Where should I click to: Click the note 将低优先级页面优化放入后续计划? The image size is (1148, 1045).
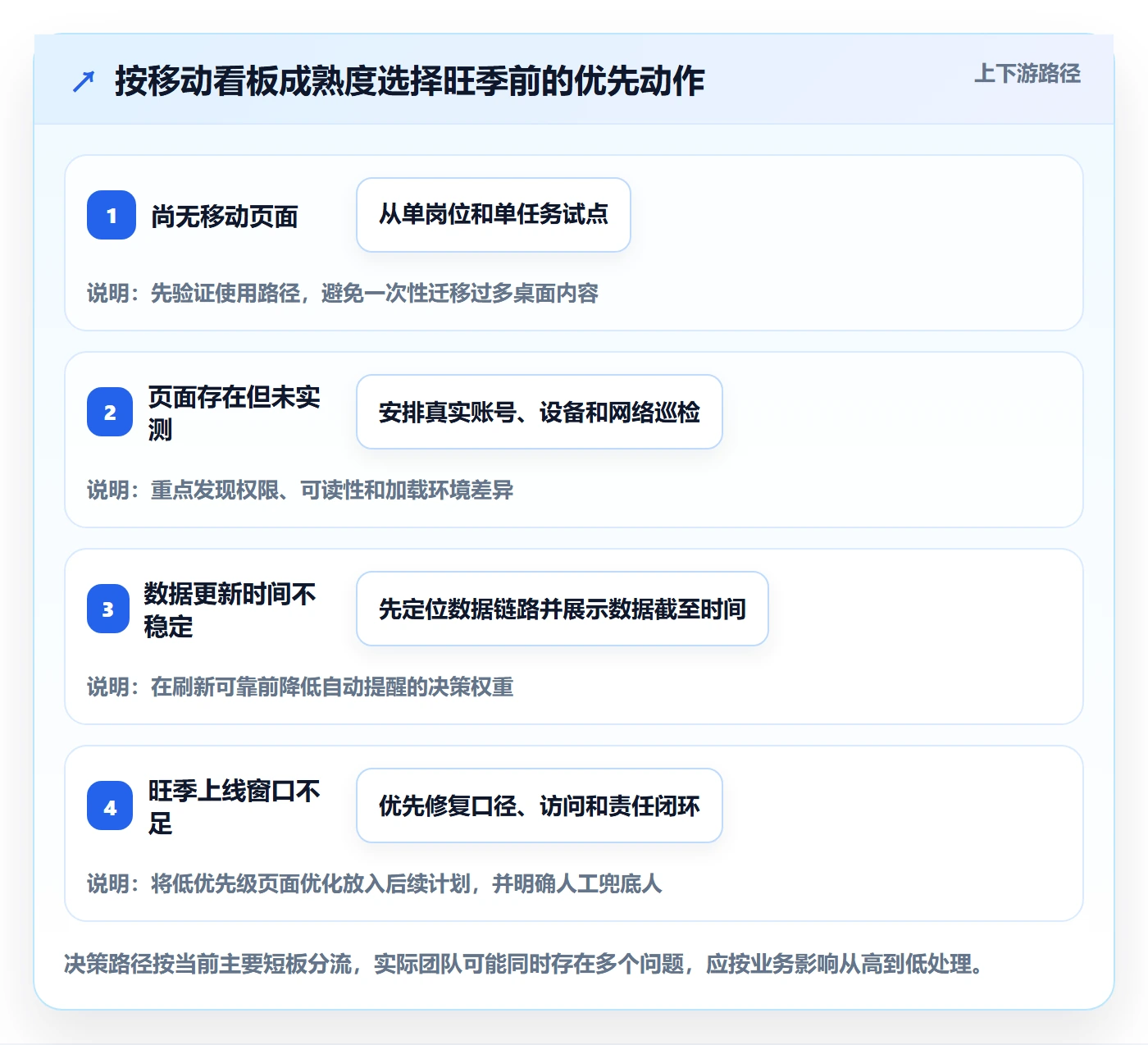pos(311,883)
